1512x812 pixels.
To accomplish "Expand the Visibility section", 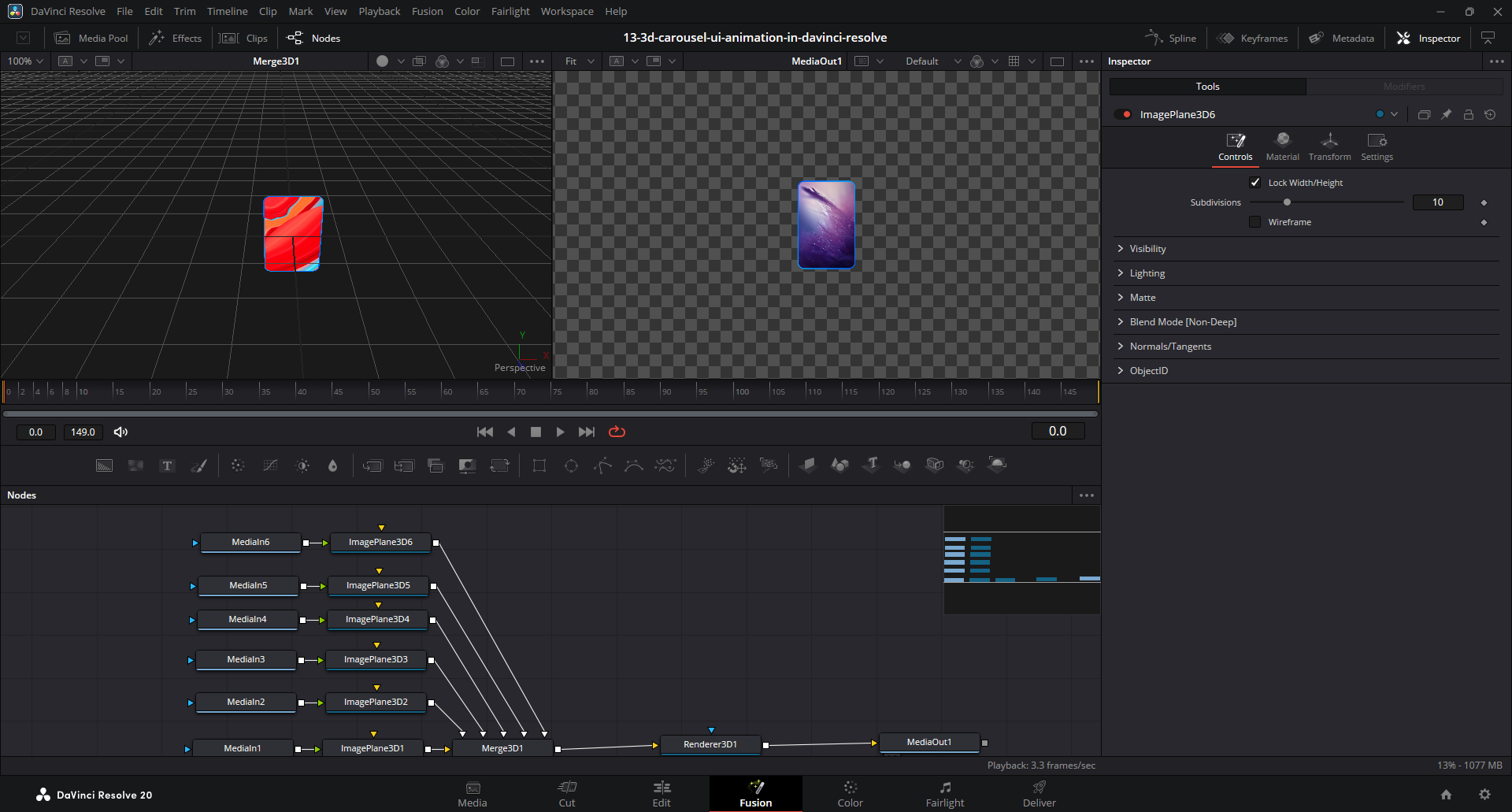I will tap(1147, 249).
